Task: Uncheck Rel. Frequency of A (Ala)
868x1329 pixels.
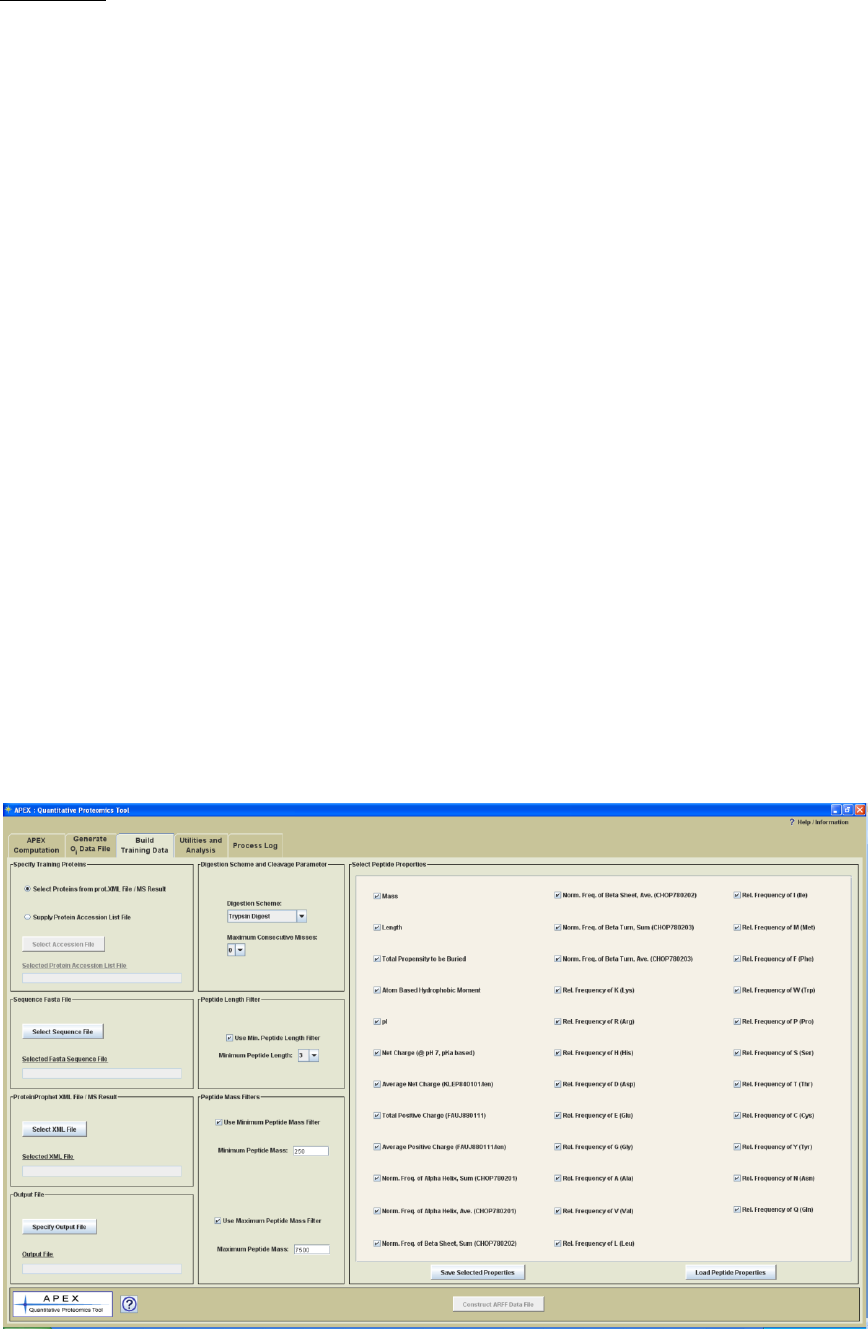Action: pos(557,1178)
